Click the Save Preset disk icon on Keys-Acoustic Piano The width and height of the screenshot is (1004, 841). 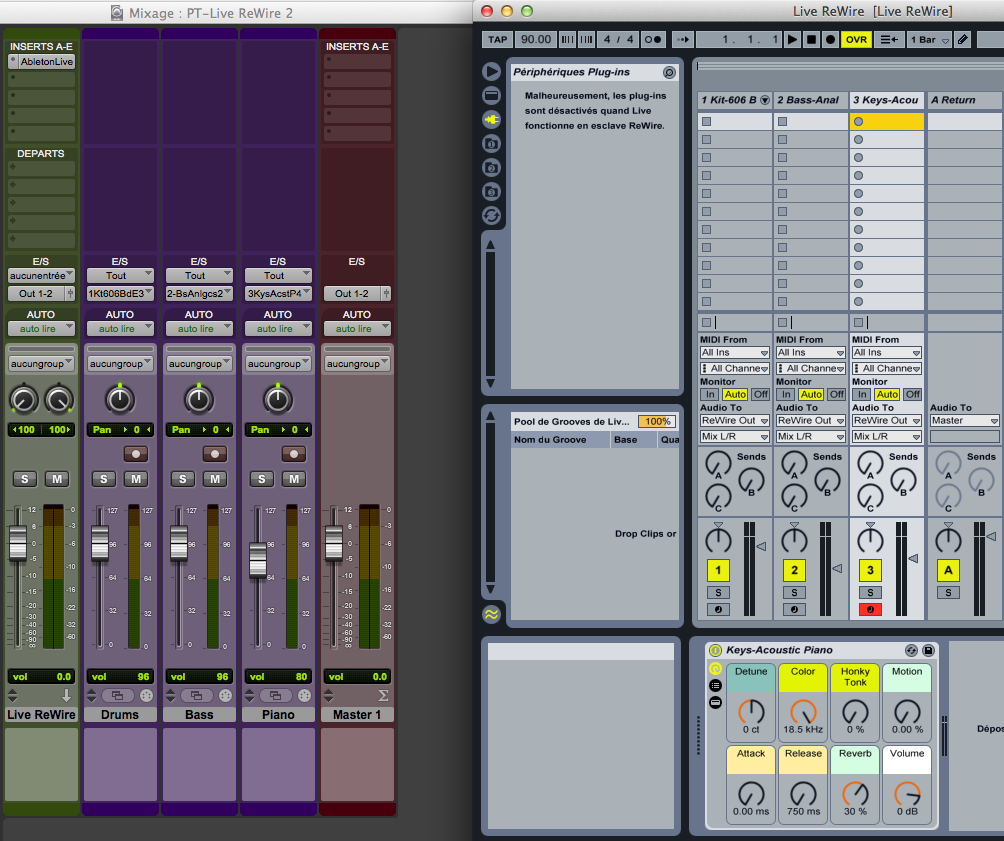pos(928,650)
